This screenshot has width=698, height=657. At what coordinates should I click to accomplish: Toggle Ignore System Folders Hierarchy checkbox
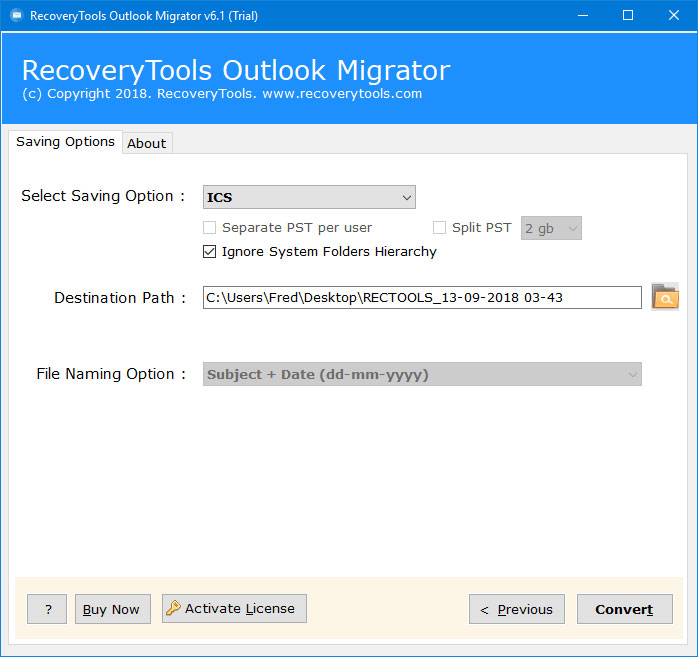(x=209, y=251)
